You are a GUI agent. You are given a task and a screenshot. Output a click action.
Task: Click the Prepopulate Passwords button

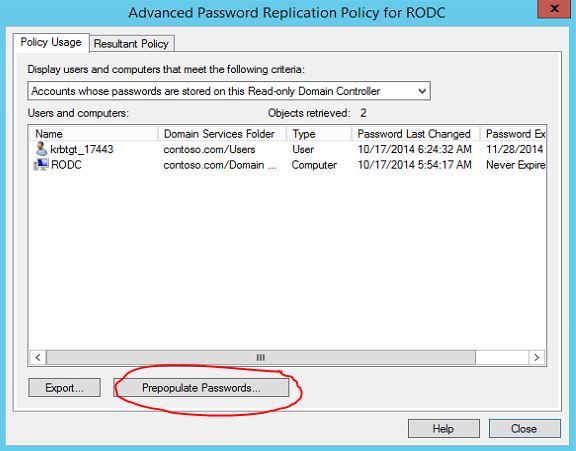[x=201, y=388]
